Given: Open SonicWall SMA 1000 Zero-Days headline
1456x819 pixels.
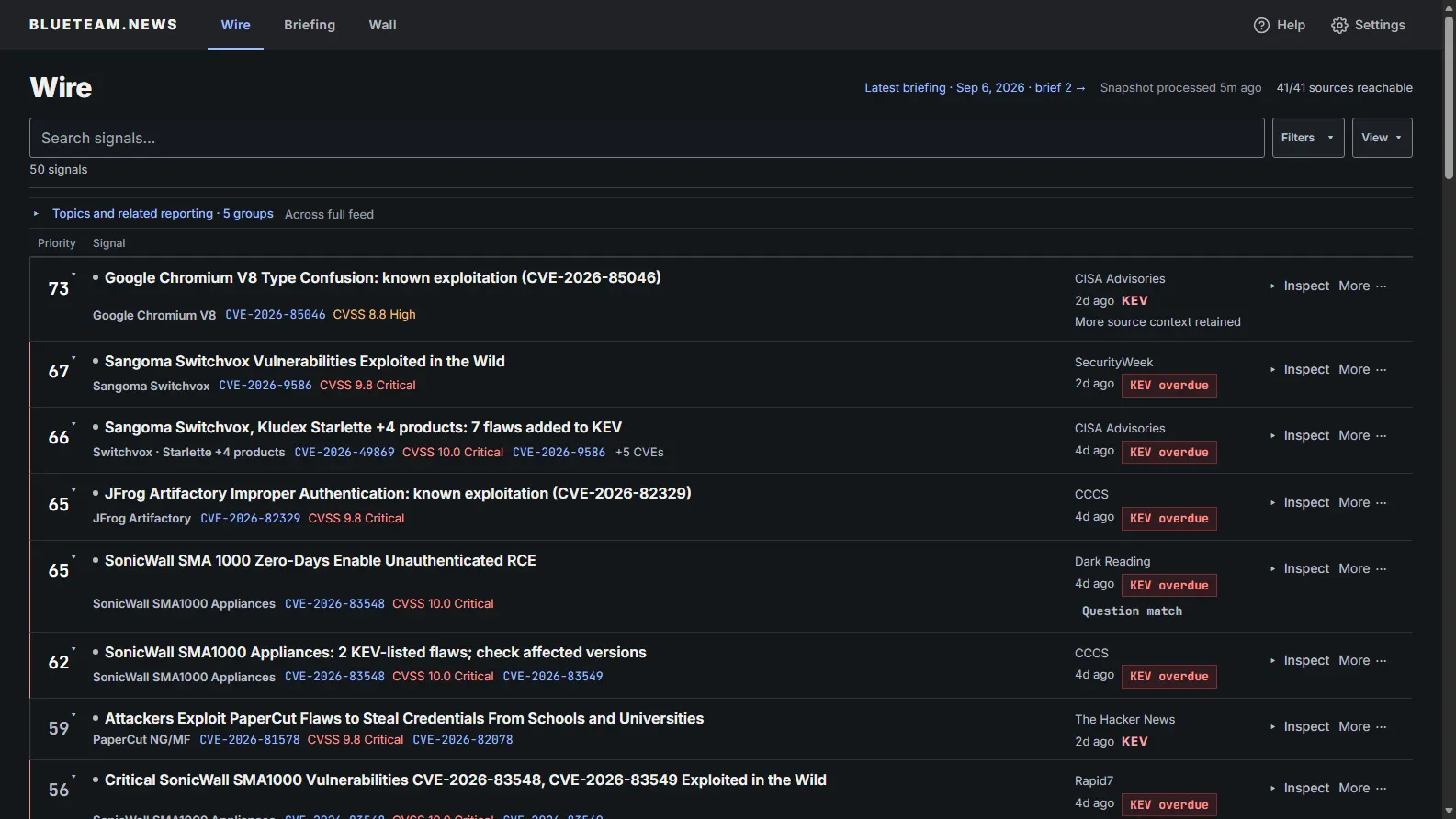Looking at the screenshot, I should click(320, 560).
